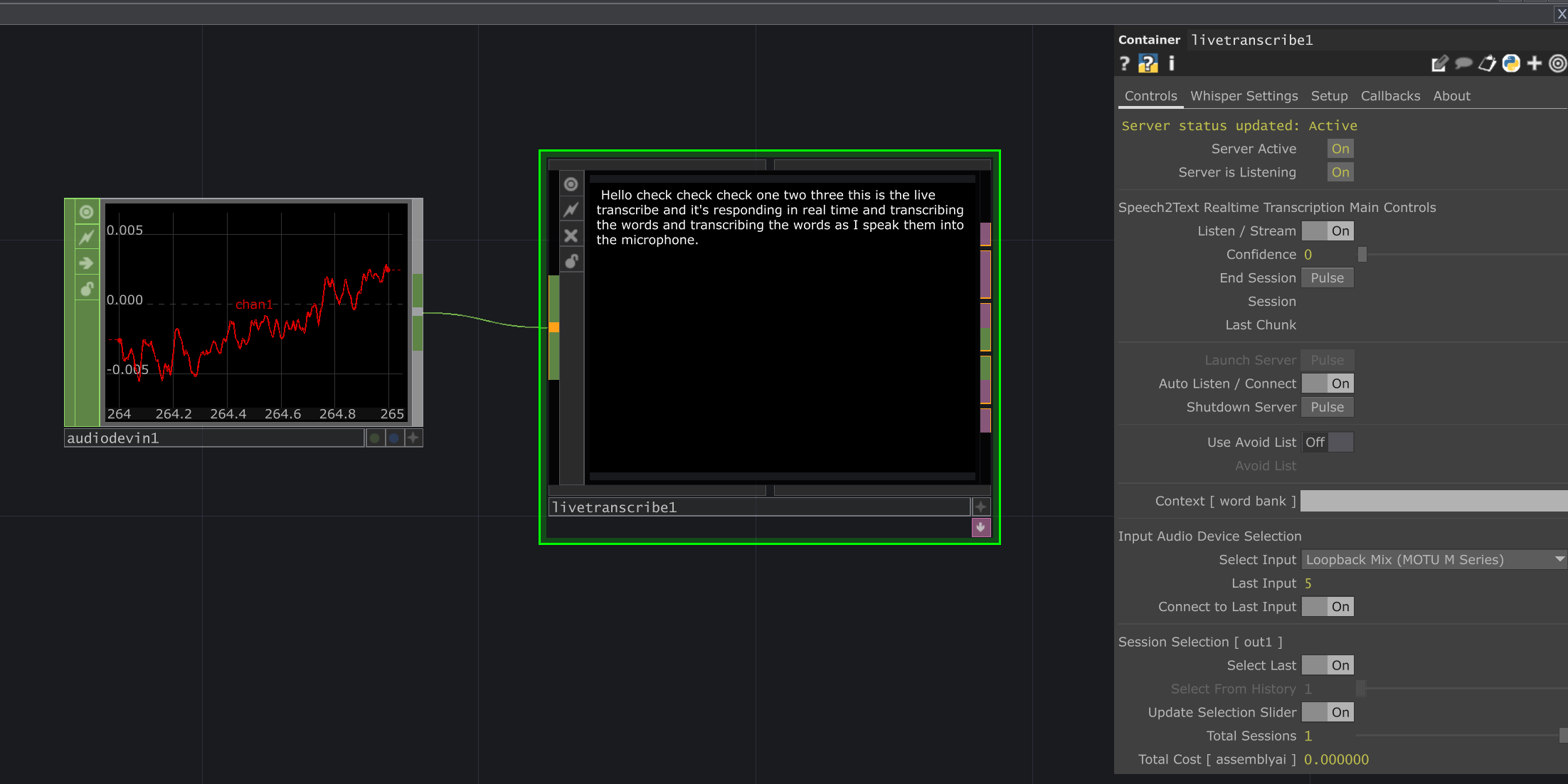This screenshot has height=784, width=1568.
Task: Click the Last Input value 5
Action: click(x=1308, y=583)
